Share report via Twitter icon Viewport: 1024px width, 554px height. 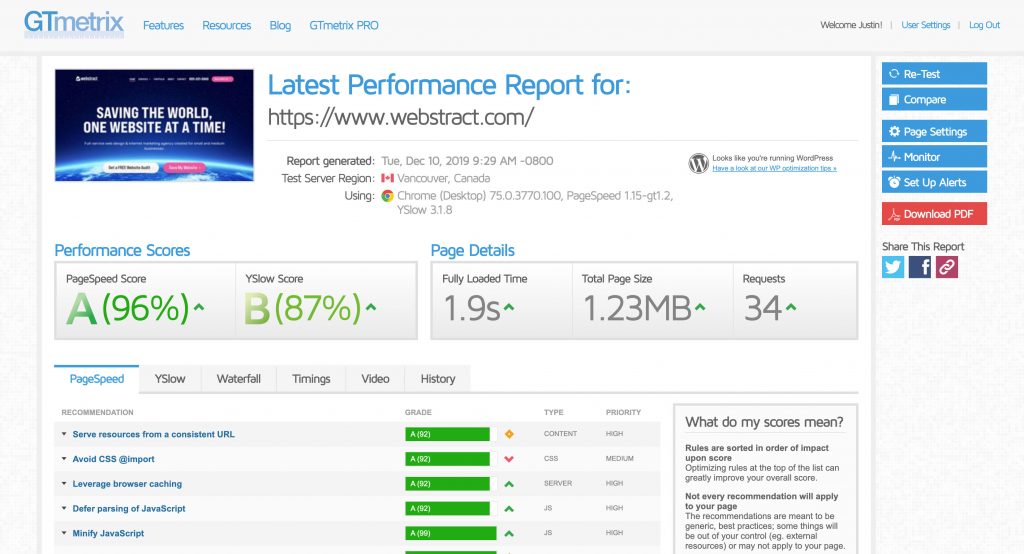pyautogui.click(x=893, y=267)
